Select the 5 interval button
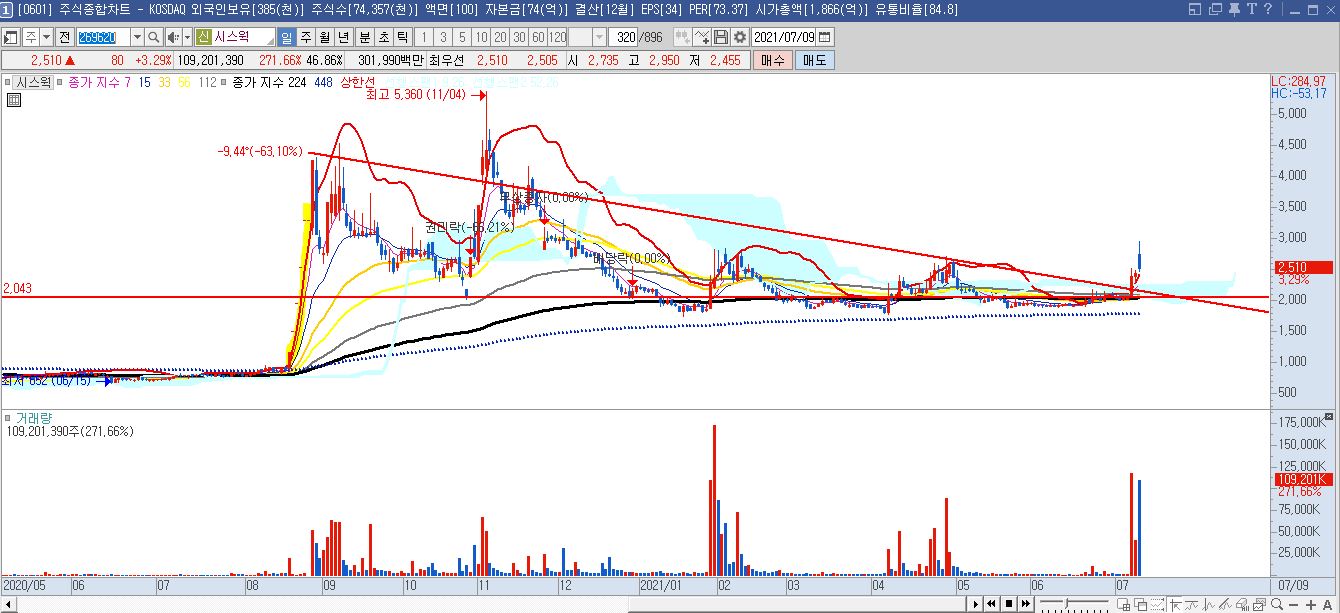 point(462,37)
